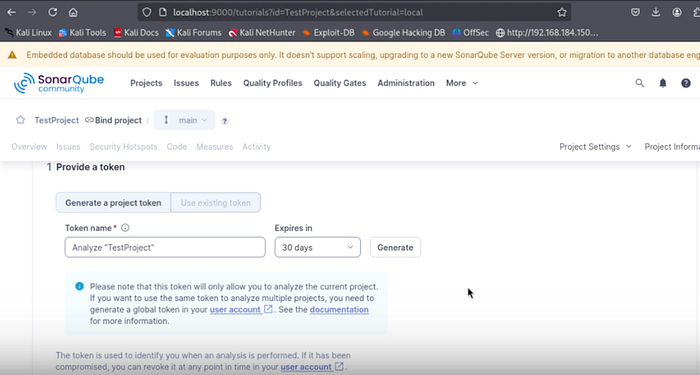700x375 pixels.
Task: Open the help question mark icon
Action: pos(686,83)
